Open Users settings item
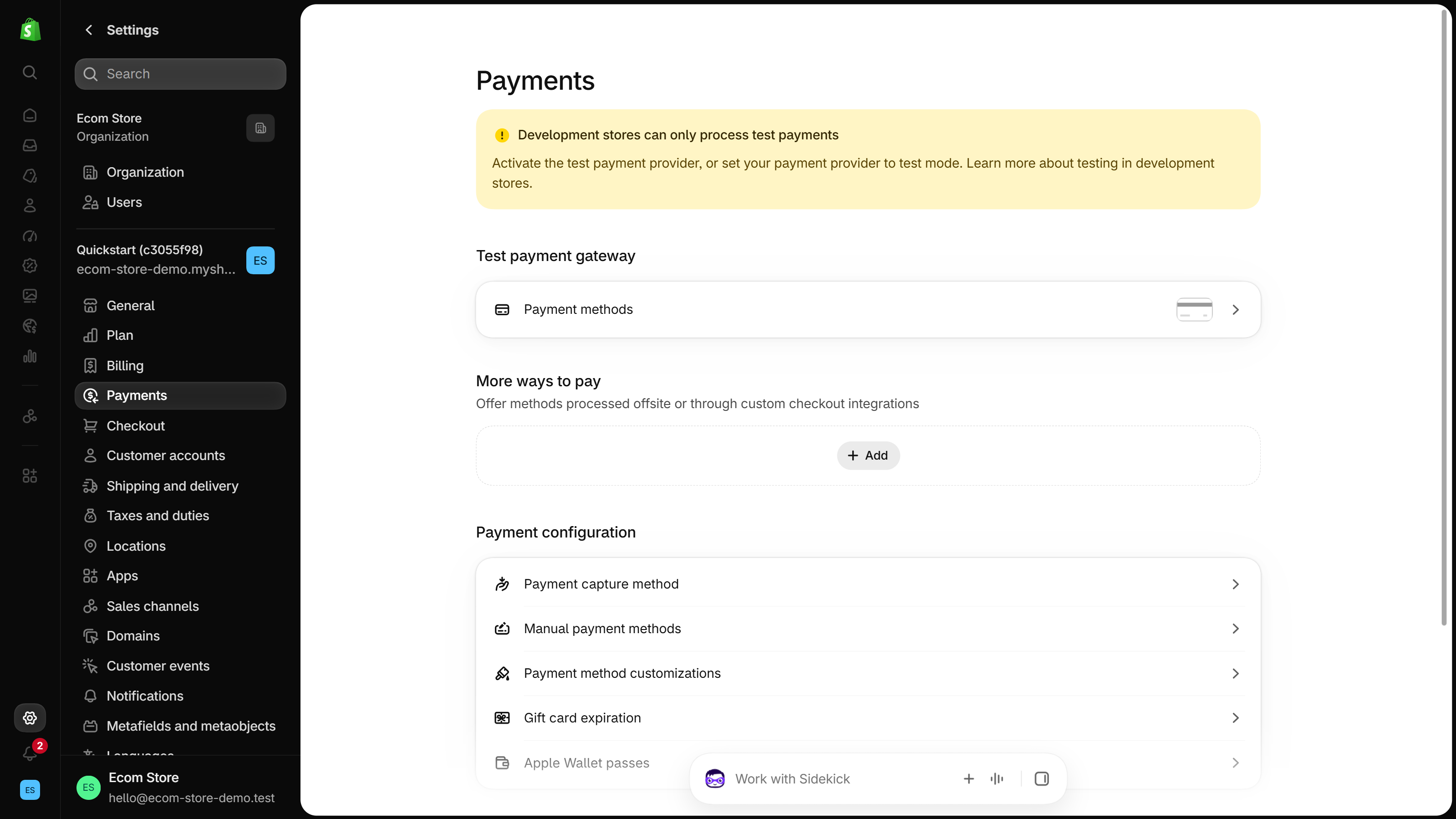 coord(180,202)
